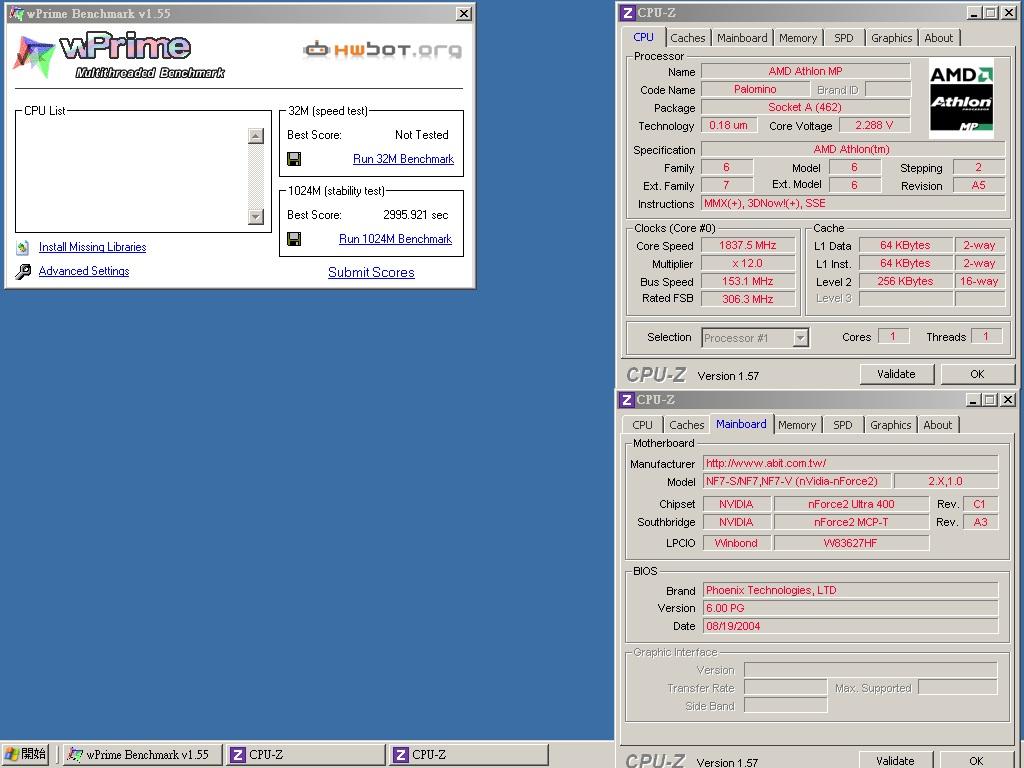Close the wPrime Benchmark window

coord(464,13)
